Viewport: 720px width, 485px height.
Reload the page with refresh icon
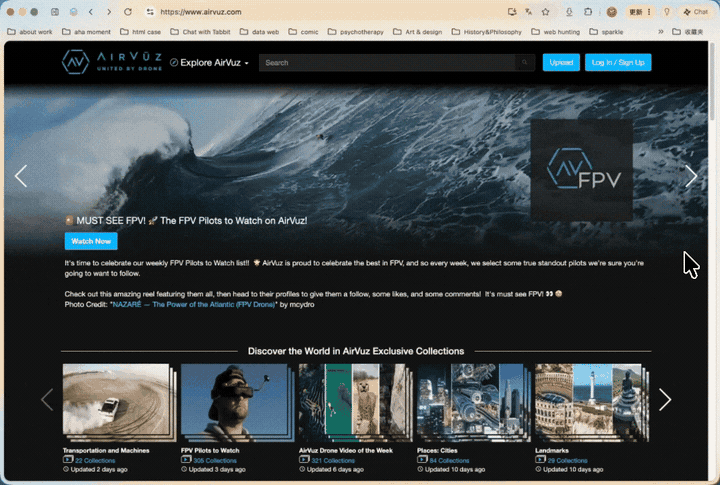tap(128, 12)
